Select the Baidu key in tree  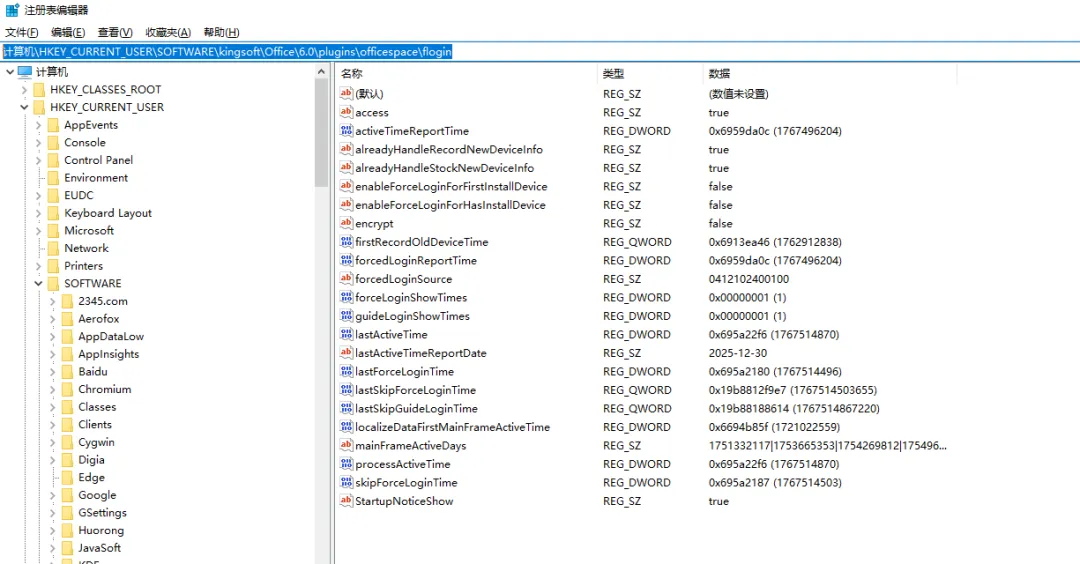pyautogui.click(x=92, y=371)
